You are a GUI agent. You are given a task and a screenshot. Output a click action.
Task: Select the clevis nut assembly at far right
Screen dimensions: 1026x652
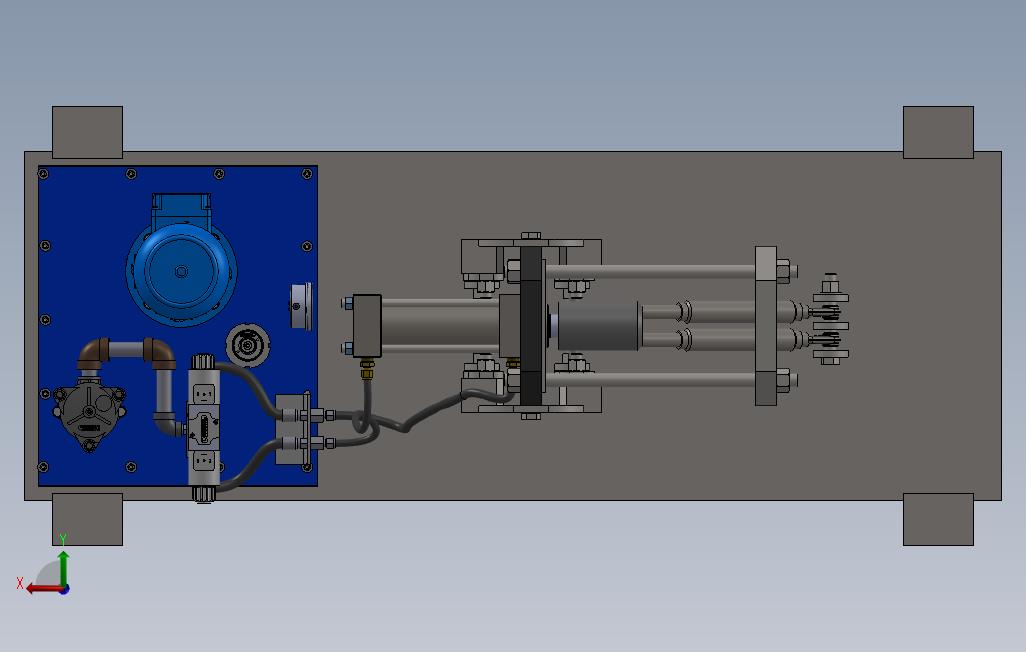tap(830, 320)
